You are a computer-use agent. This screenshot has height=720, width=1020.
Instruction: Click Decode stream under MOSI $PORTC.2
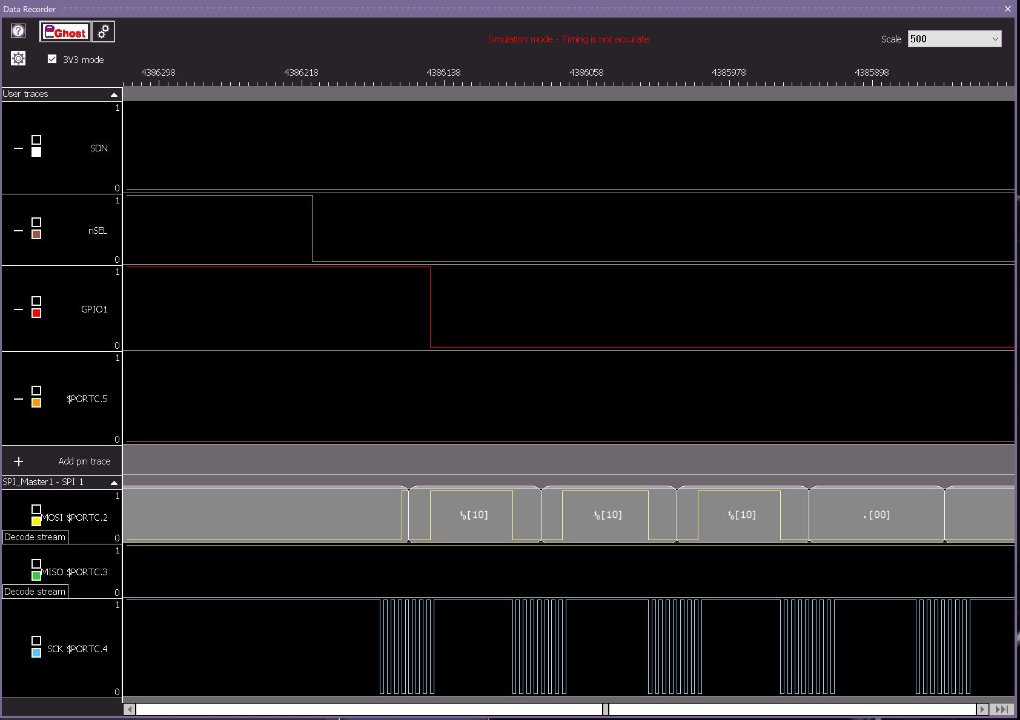pos(35,537)
